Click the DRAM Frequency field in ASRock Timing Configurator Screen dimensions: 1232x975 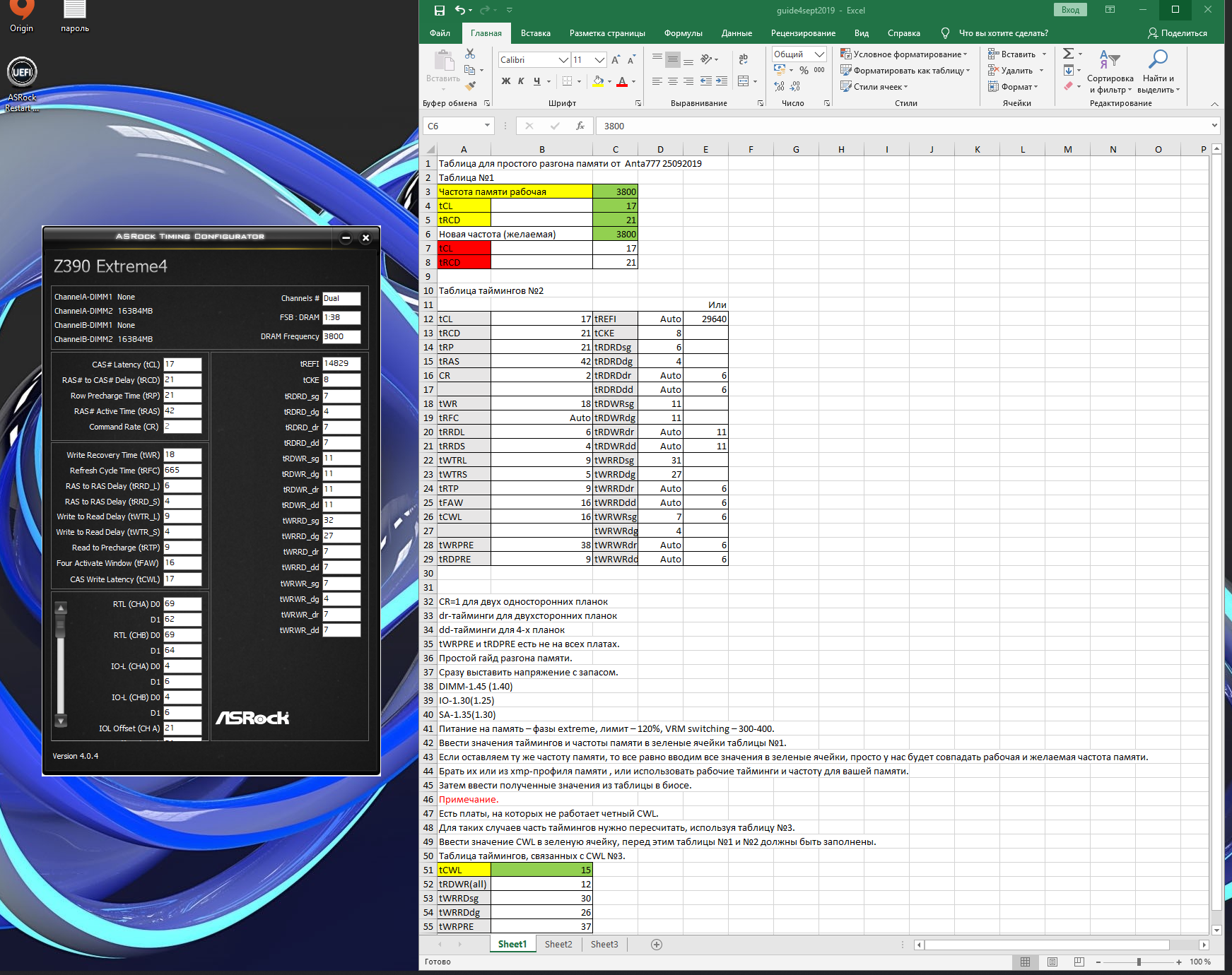coord(341,336)
